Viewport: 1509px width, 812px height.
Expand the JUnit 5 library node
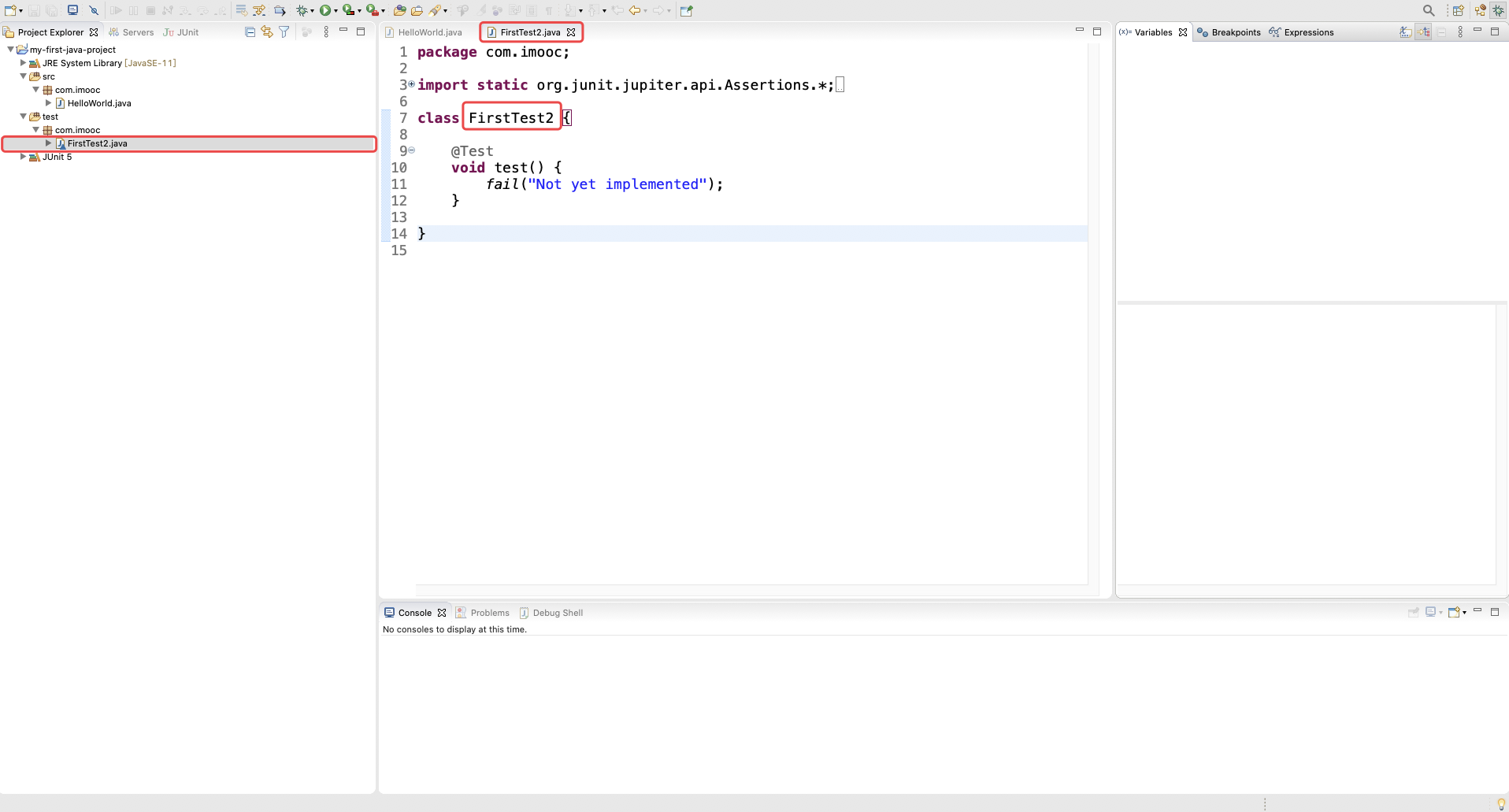click(23, 157)
